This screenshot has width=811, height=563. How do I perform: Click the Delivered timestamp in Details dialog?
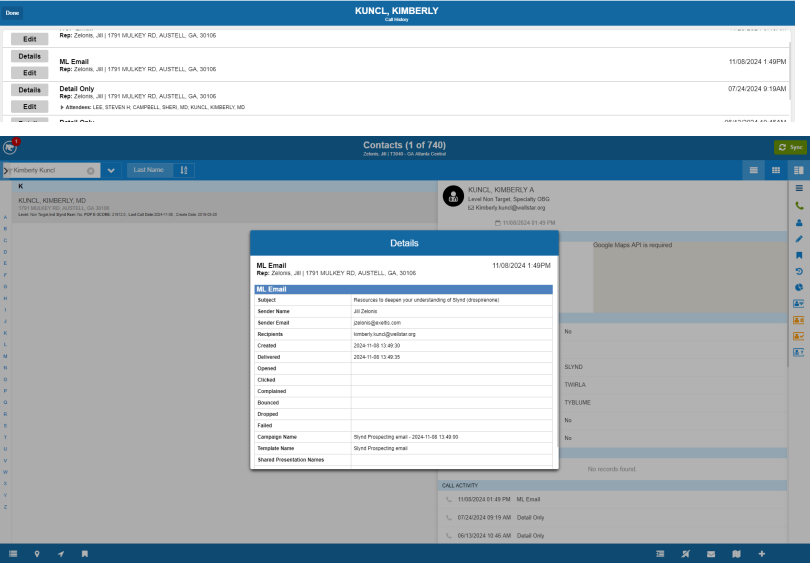coord(377,357)
